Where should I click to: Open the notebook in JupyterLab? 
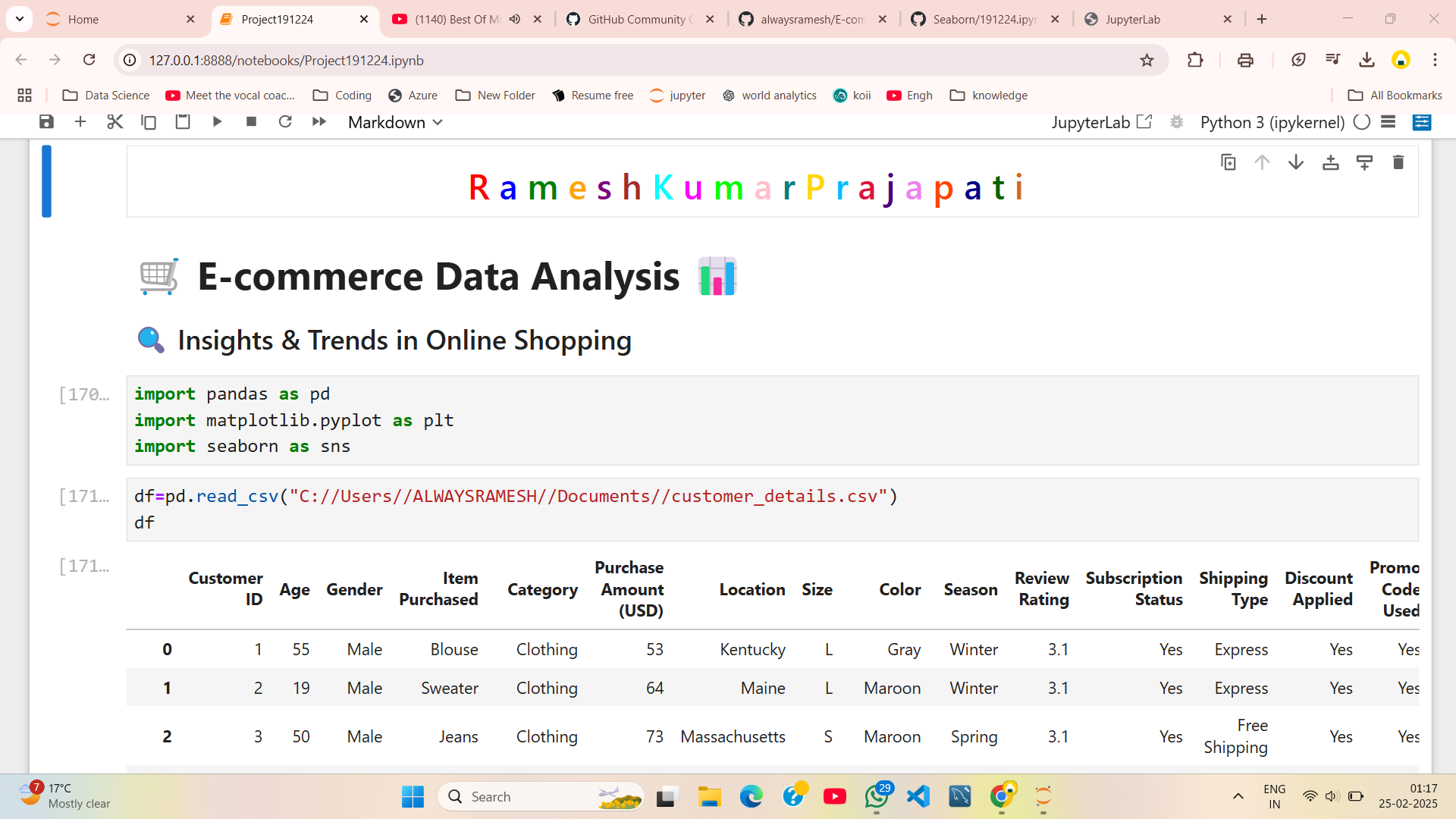pyautogui.click(x=1145, y=121)
